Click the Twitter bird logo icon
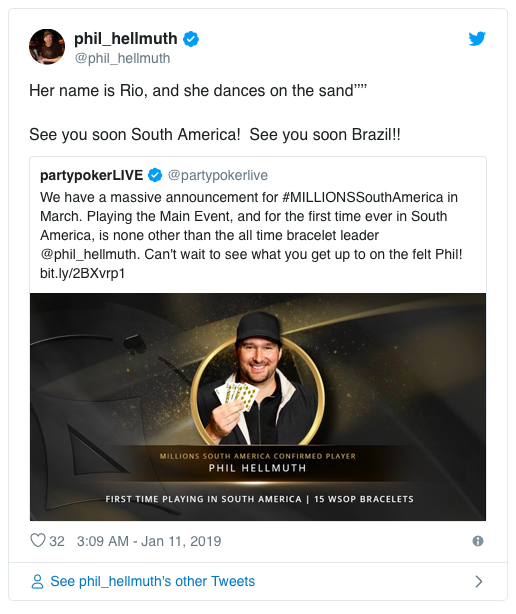The height and width of the screenshot is (614, 516). [477, 38]
